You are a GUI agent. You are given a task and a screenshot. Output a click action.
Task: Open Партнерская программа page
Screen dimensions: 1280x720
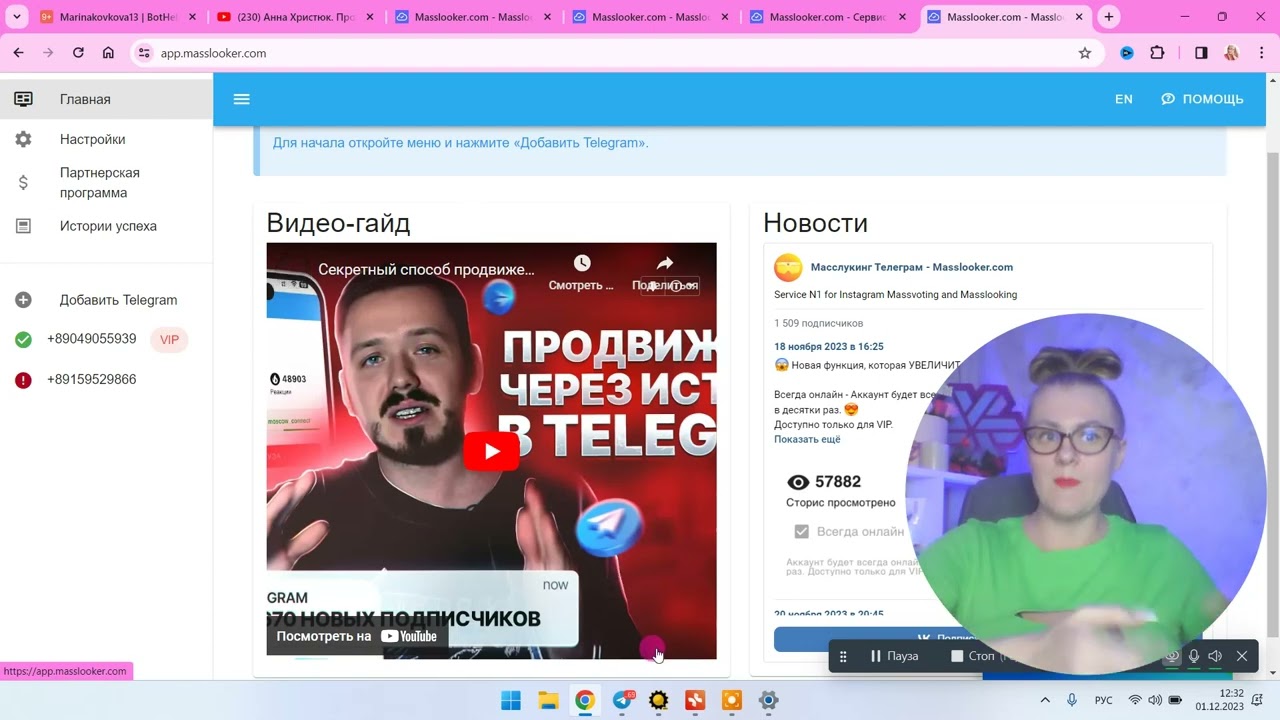pyautogui.click(x=106, y=183)
